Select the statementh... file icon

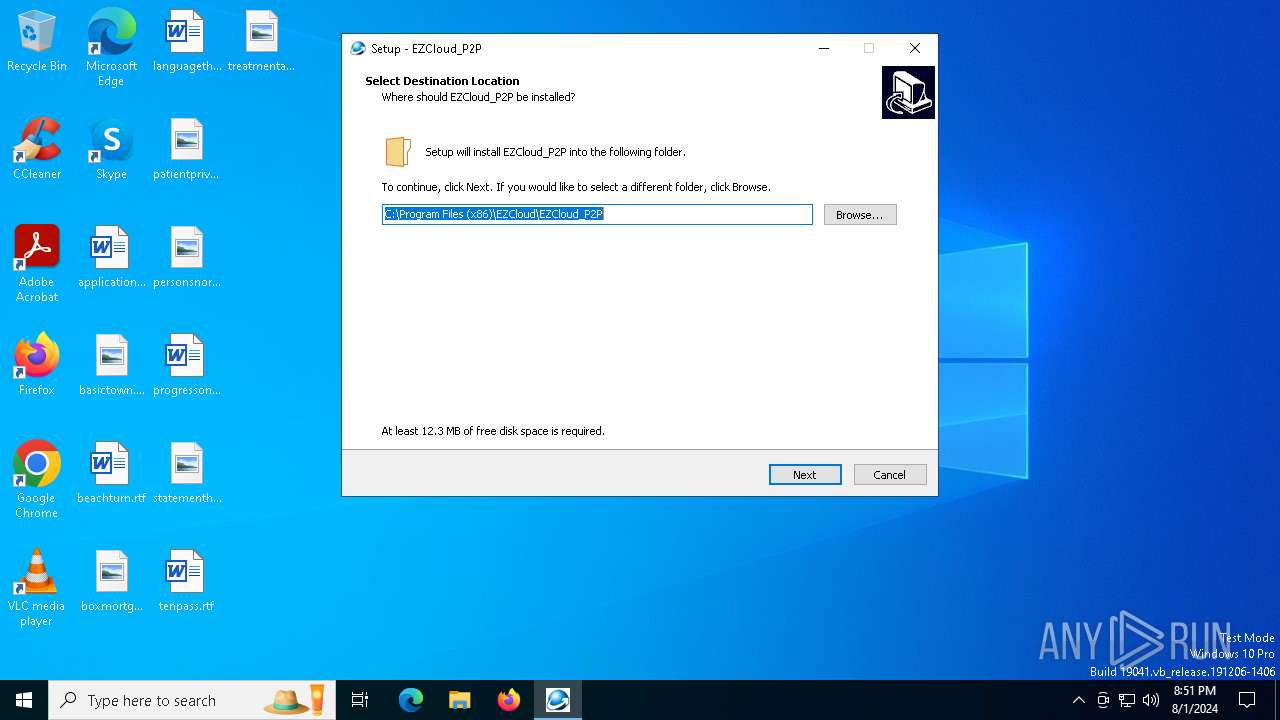point(186,474)
